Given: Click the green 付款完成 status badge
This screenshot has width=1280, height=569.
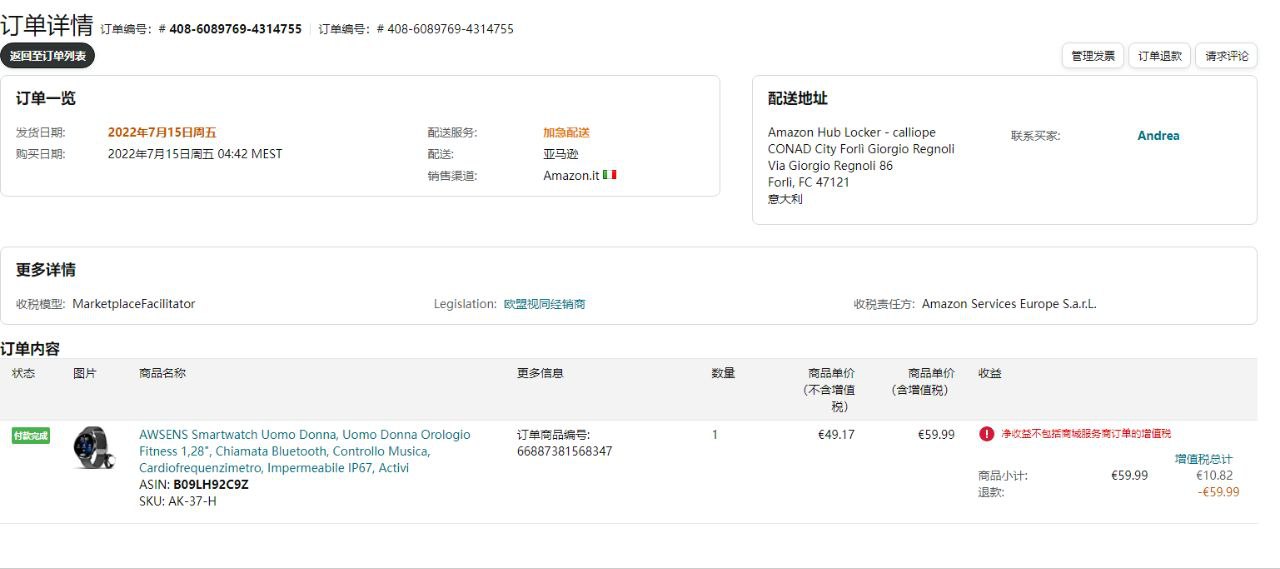Looking at the screenshot, I should click(31, 436).
